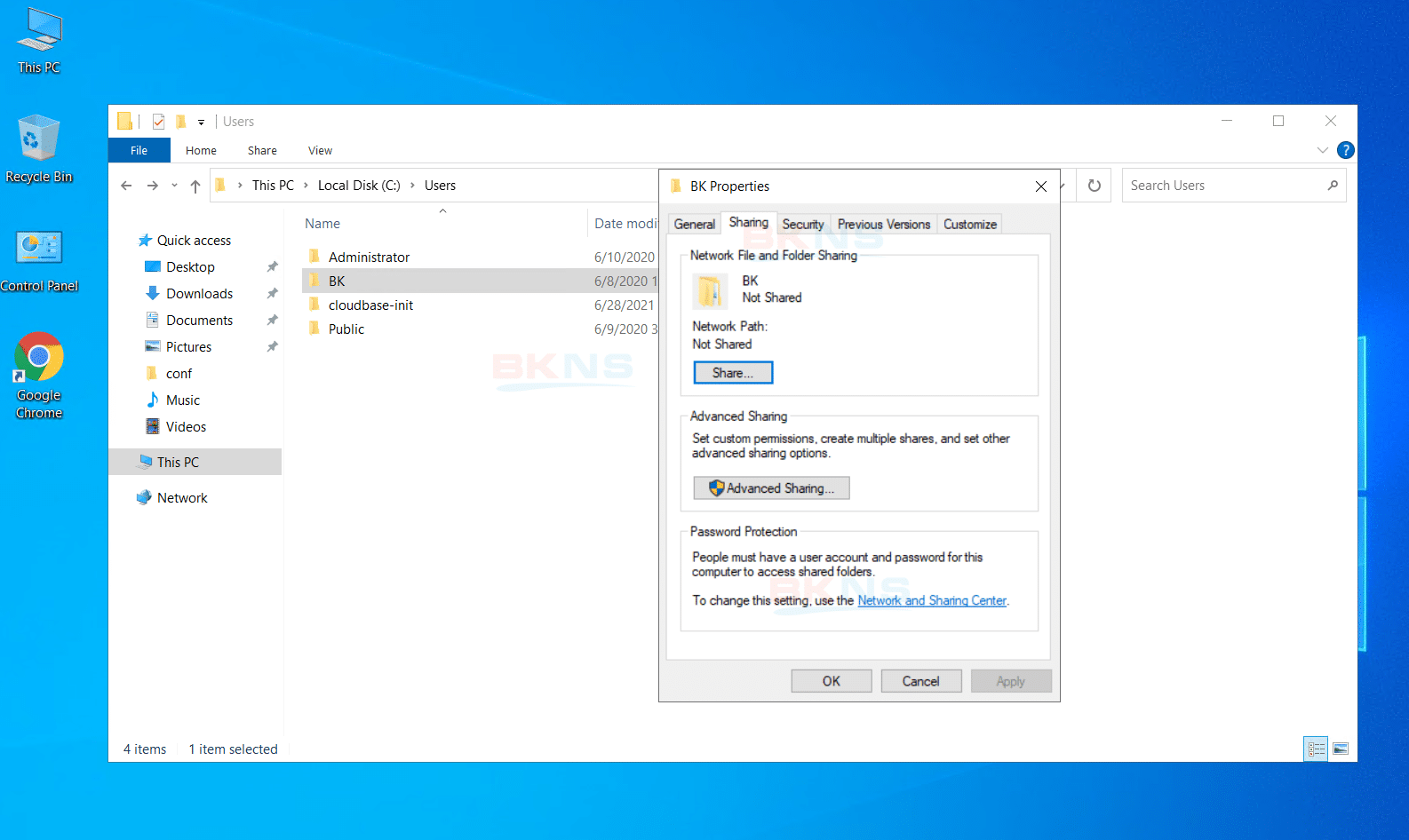Open Advanced Sharing button
Screen dimensions: 1409x840
771,488
